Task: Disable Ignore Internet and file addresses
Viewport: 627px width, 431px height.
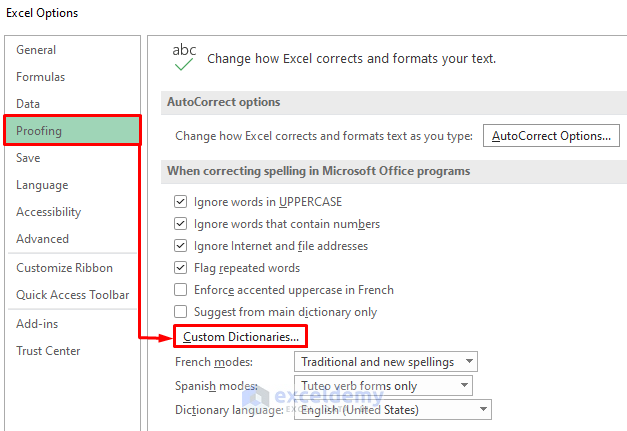Action: 181,246
